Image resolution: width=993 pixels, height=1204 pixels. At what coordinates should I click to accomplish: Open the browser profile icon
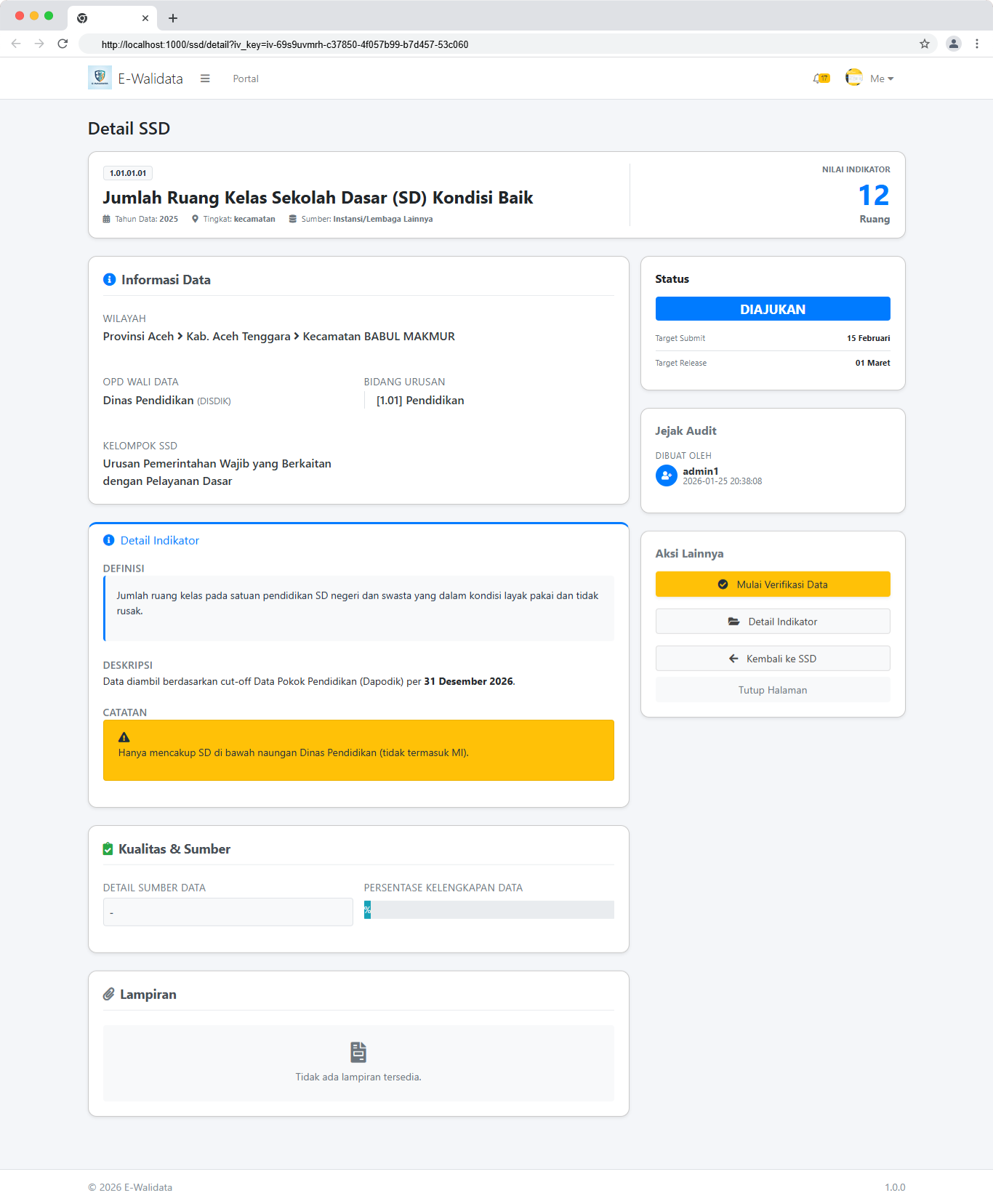pos(953,44)
